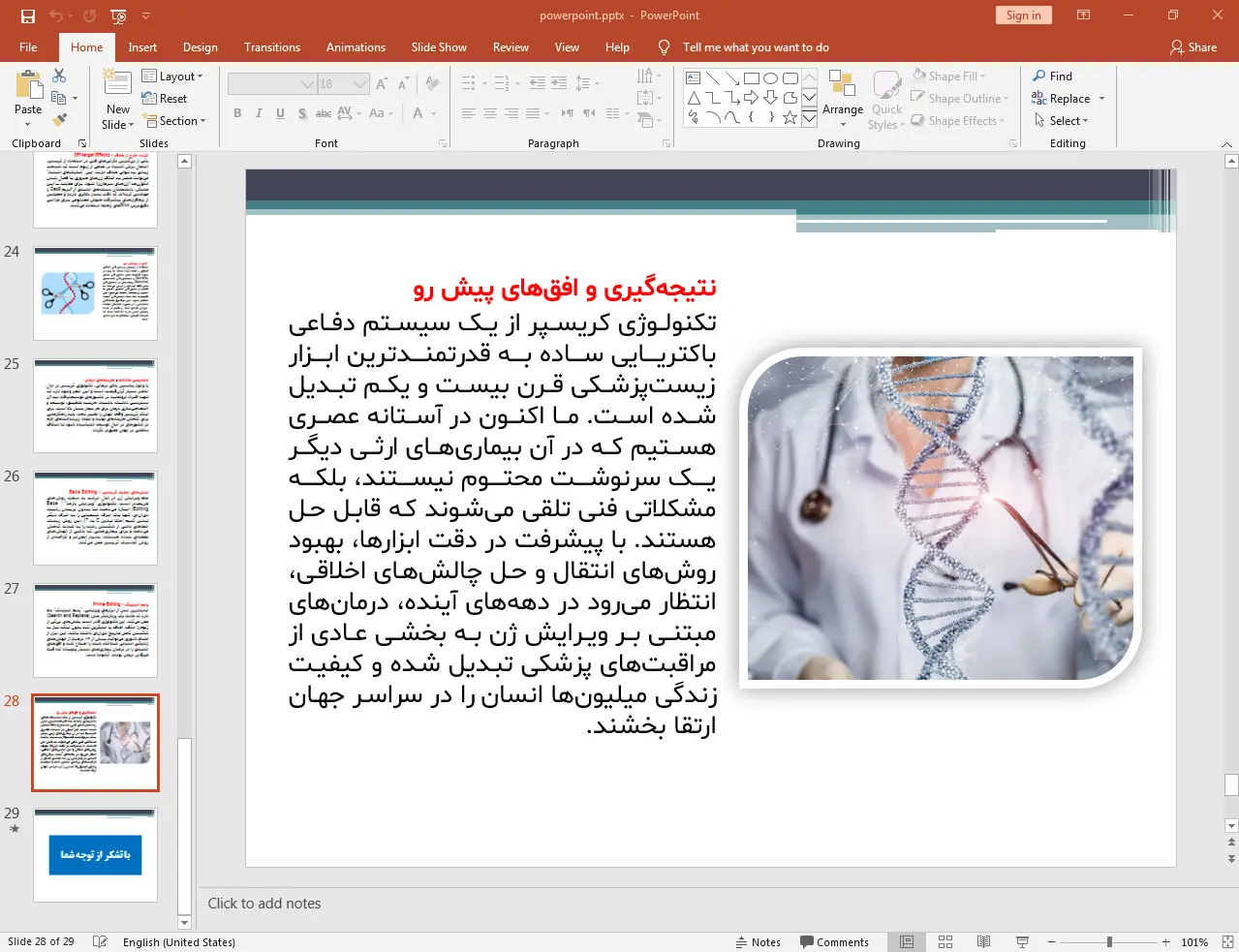Click the Copy icon
Image resolution: width=1239 pixels, height=952 pixels.
point(59,98)
